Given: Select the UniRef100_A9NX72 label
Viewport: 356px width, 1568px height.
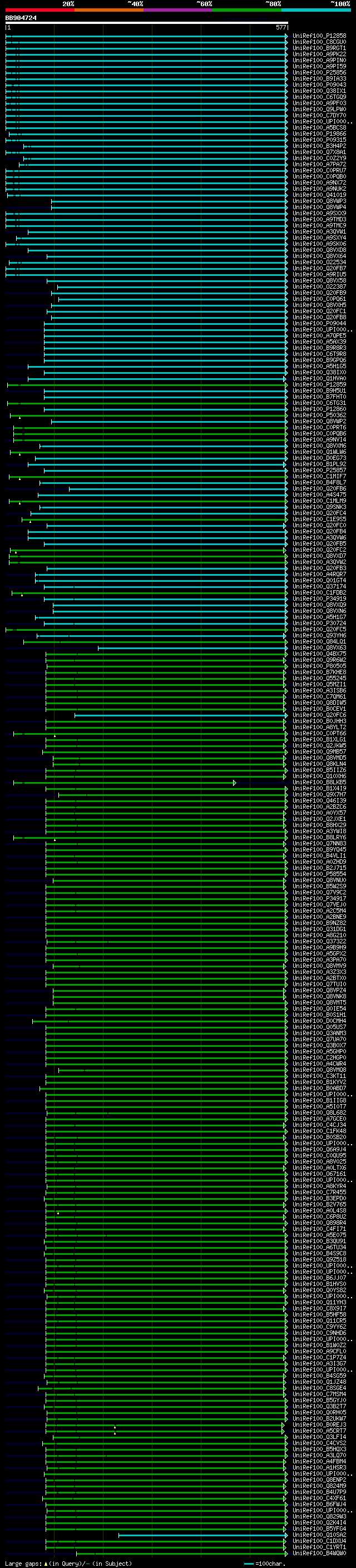Looking at the screenshot, I should (x=319, y=182).
